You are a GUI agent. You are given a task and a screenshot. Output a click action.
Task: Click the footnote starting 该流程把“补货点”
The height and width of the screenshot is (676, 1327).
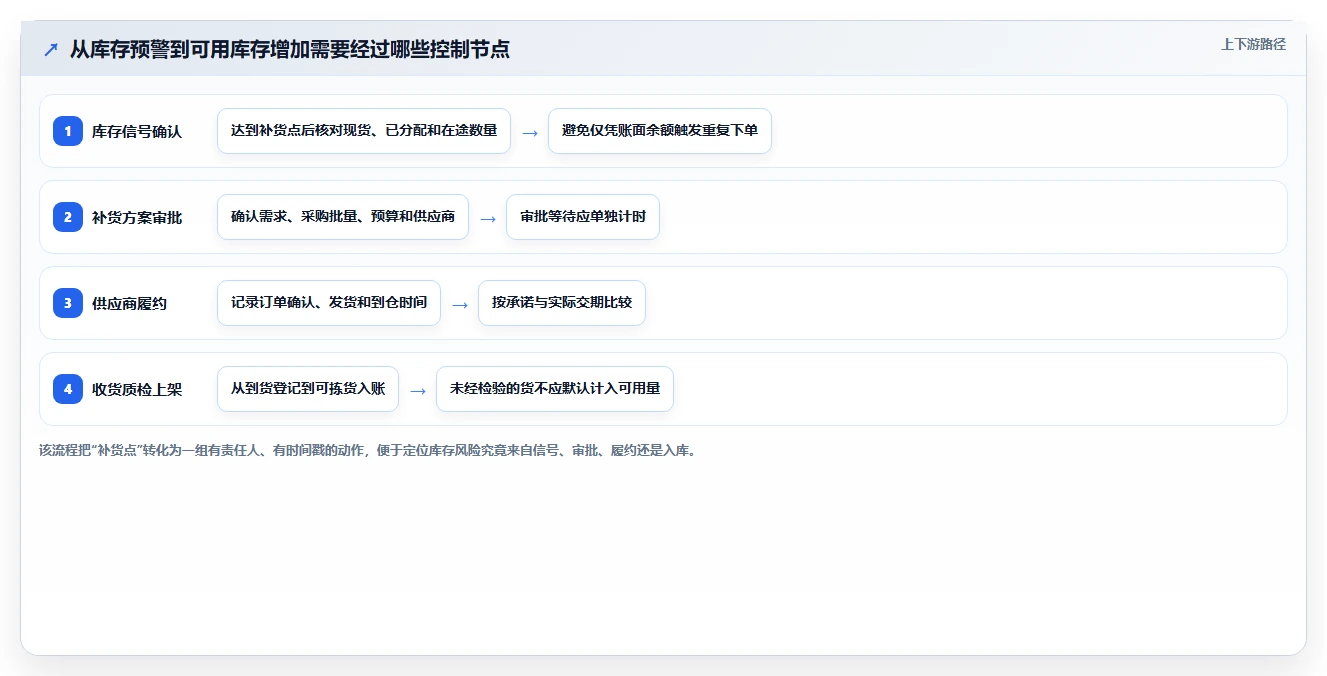[x=367, y=450]
